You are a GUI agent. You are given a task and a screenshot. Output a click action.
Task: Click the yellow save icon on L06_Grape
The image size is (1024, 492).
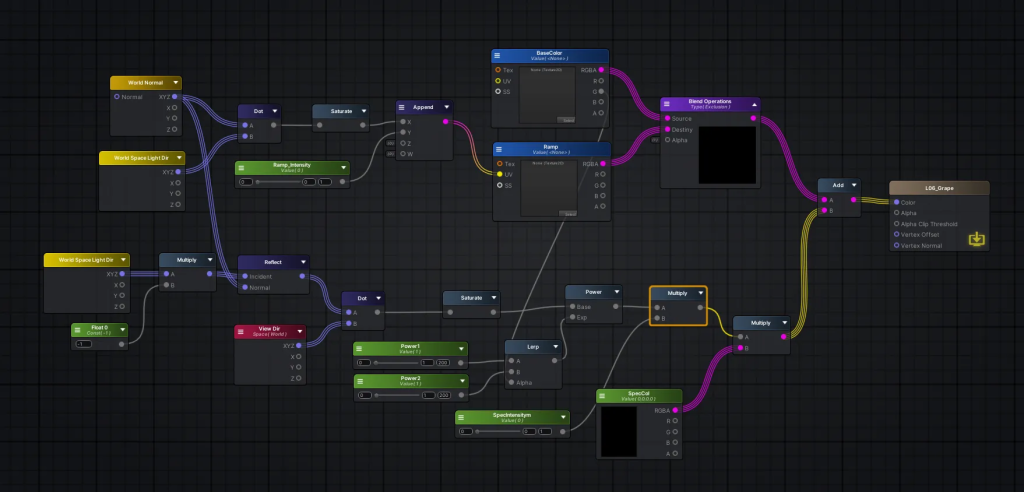tap(977, 240)
